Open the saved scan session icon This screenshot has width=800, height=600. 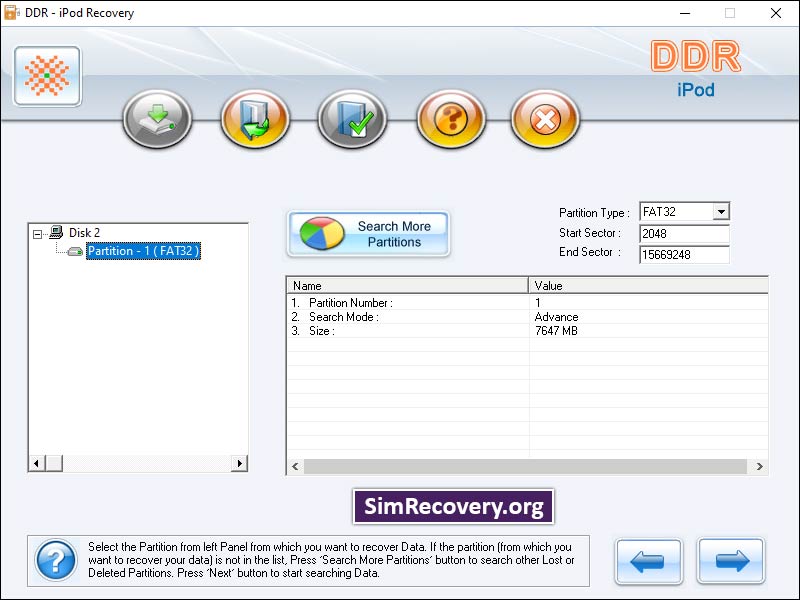(350, 119)
